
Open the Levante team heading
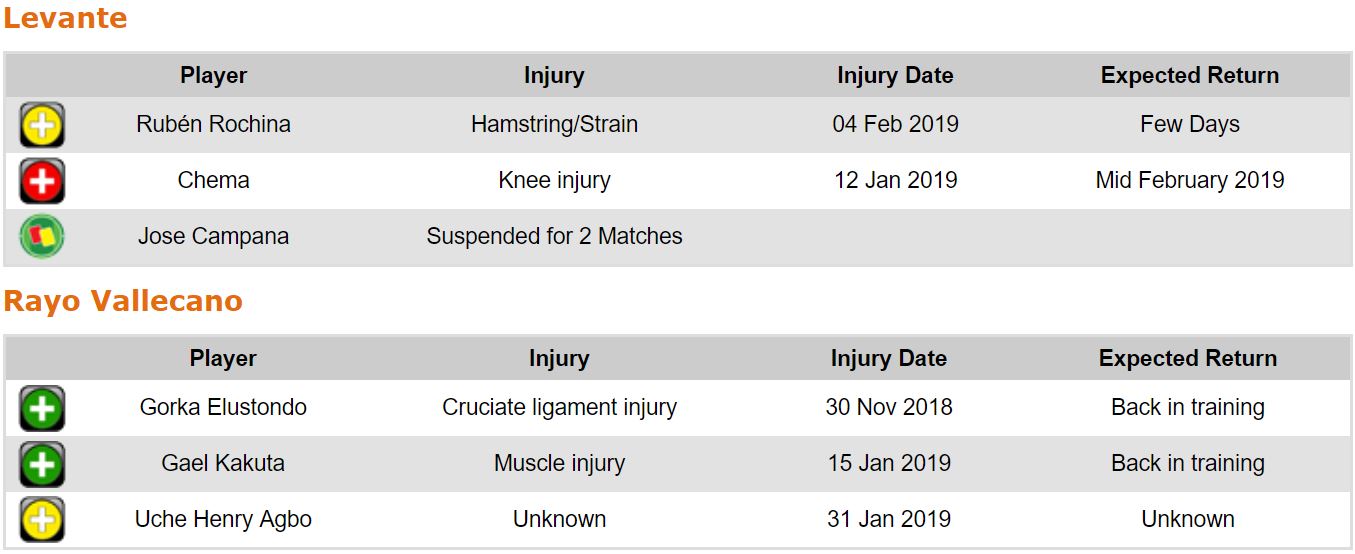click(65, 18)
